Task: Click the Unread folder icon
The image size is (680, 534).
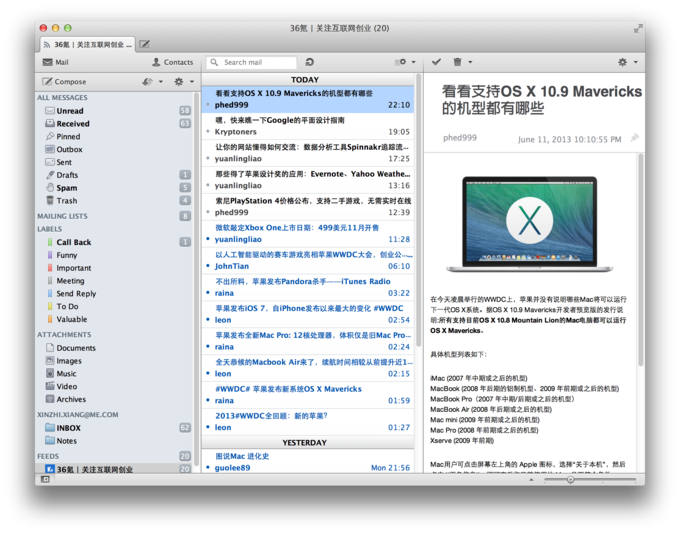Action: point(50,111)
